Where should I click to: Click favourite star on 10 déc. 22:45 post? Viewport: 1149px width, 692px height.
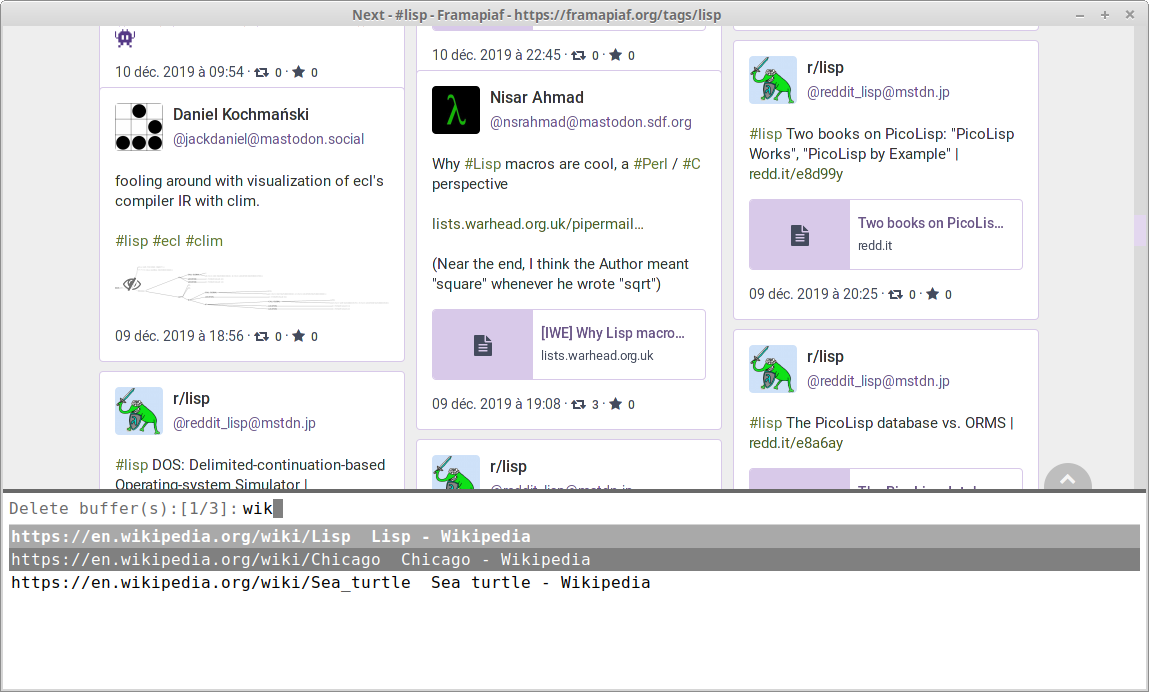[x=616, y=55]
